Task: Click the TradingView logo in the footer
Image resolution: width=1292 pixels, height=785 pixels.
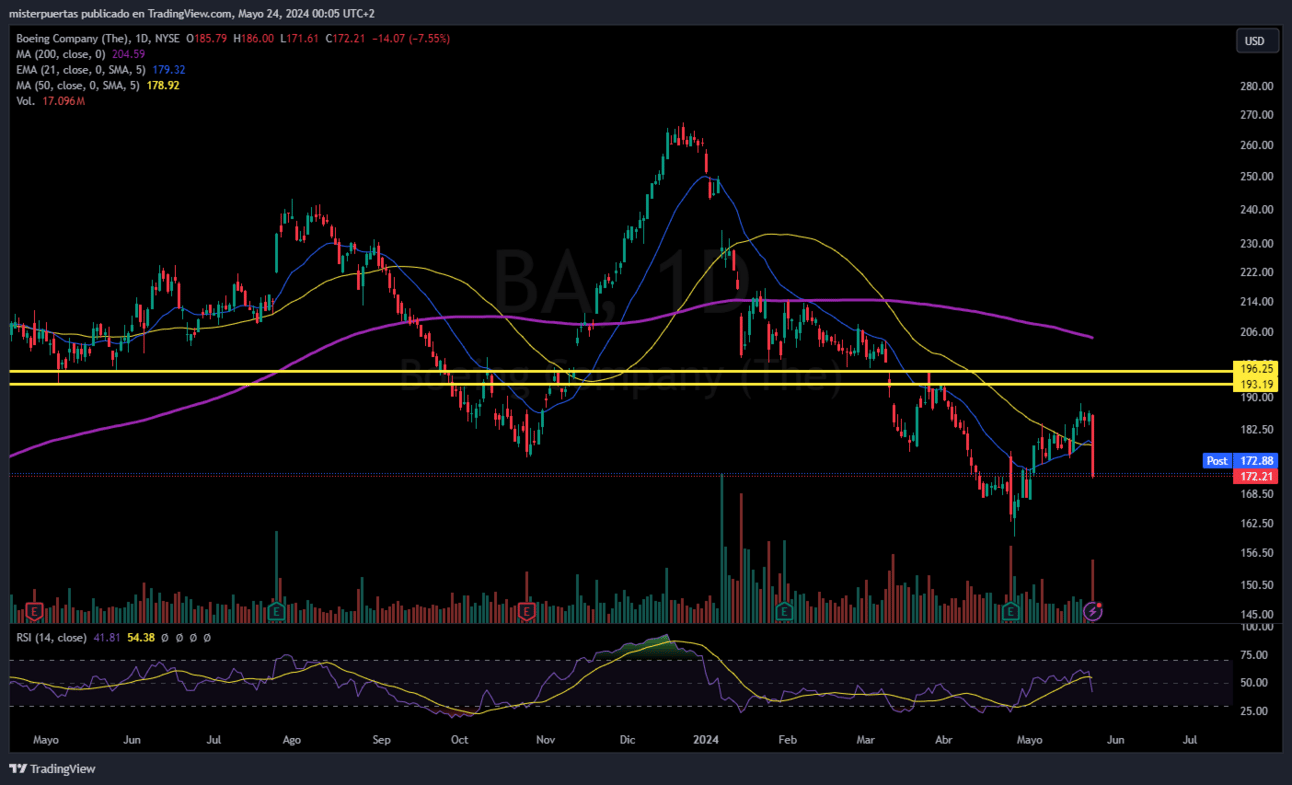Action: [x=52, y=768]
